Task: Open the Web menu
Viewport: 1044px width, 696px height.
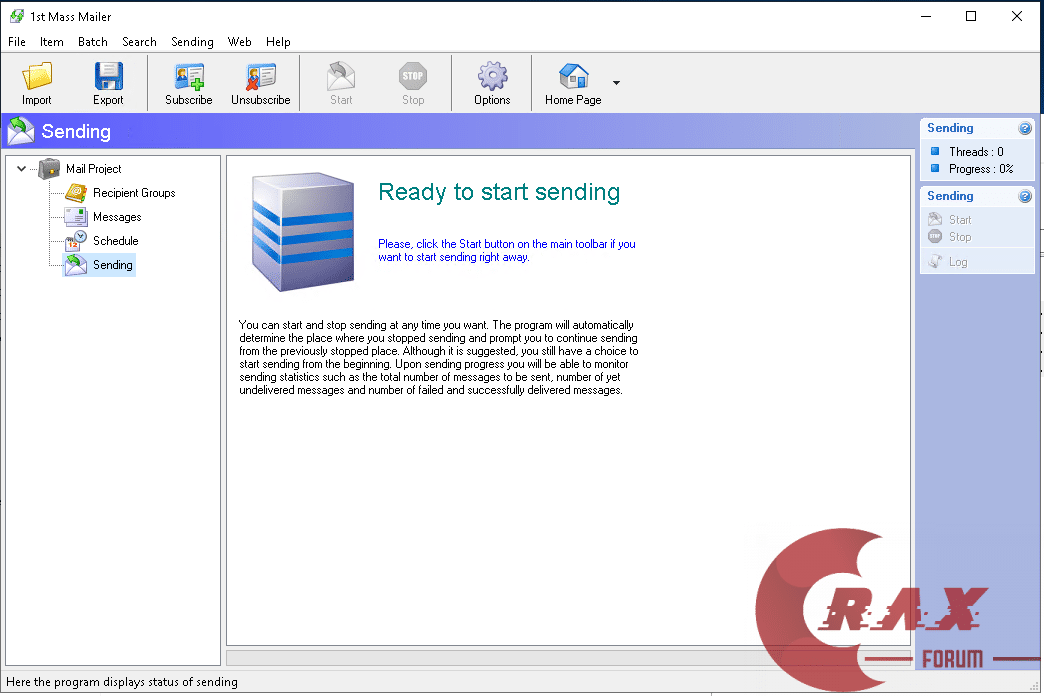Action: [240, 42]
